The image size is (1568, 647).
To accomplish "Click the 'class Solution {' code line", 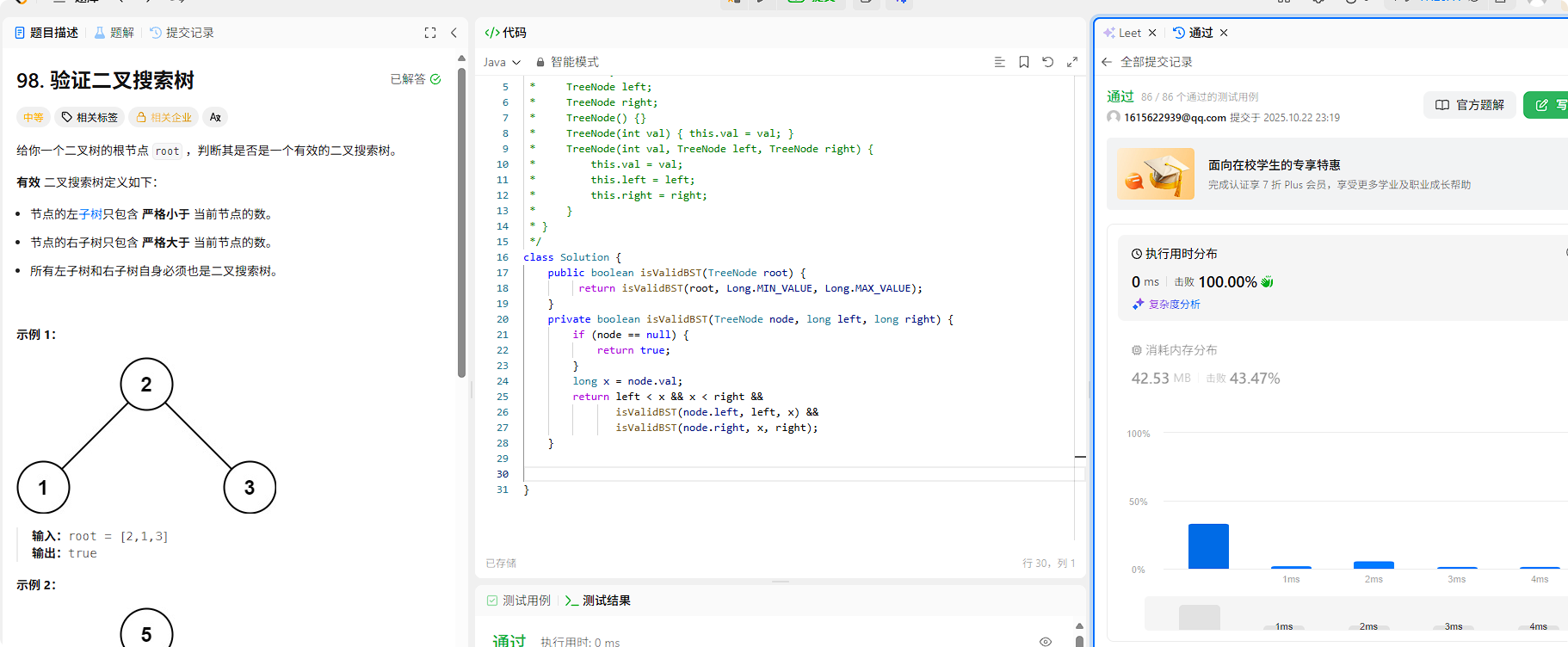I will 572,257.
